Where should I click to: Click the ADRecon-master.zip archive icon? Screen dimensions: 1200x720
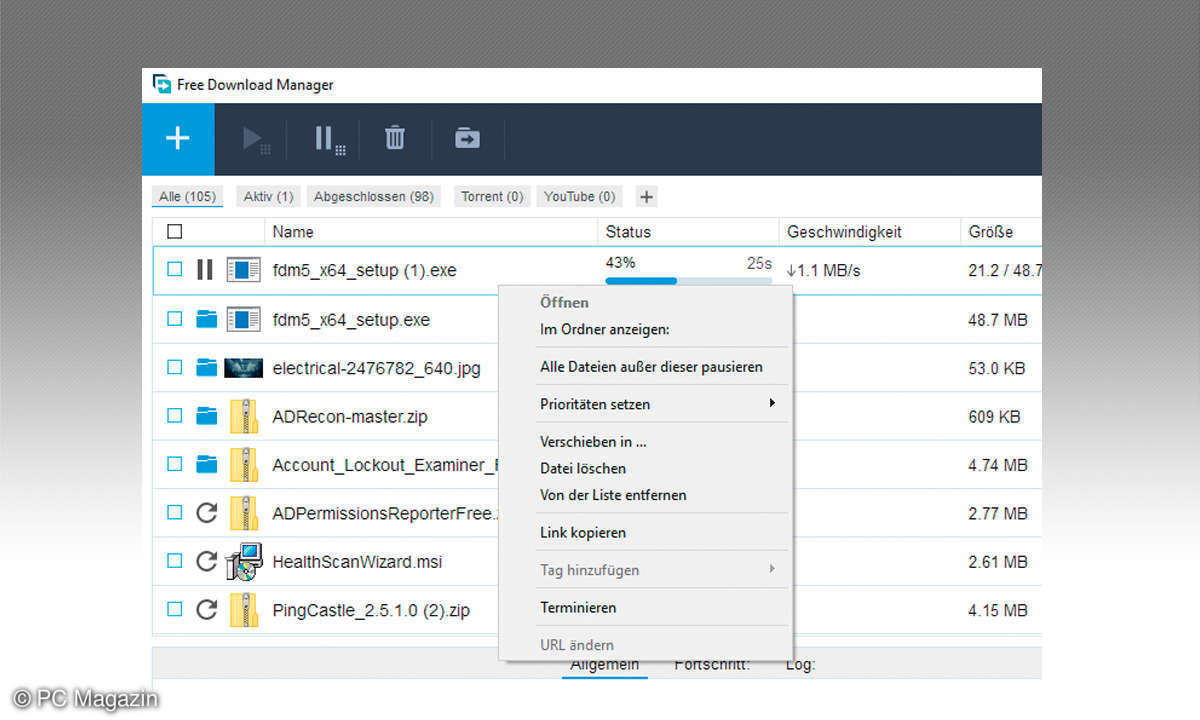[x=243, y=416]
